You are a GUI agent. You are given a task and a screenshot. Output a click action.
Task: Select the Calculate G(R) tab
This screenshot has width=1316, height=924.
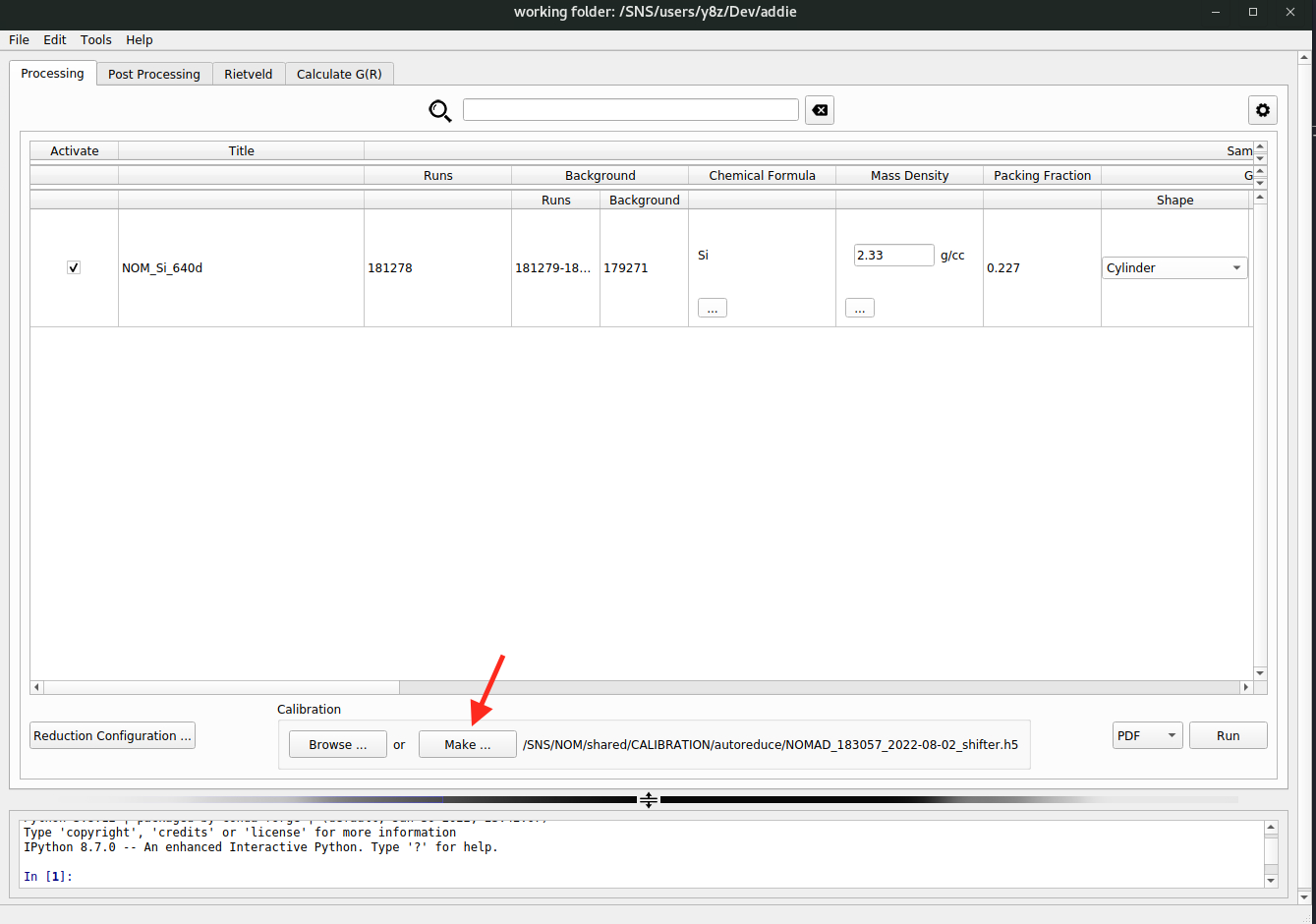pyautogui.click(x=339, y=74)
